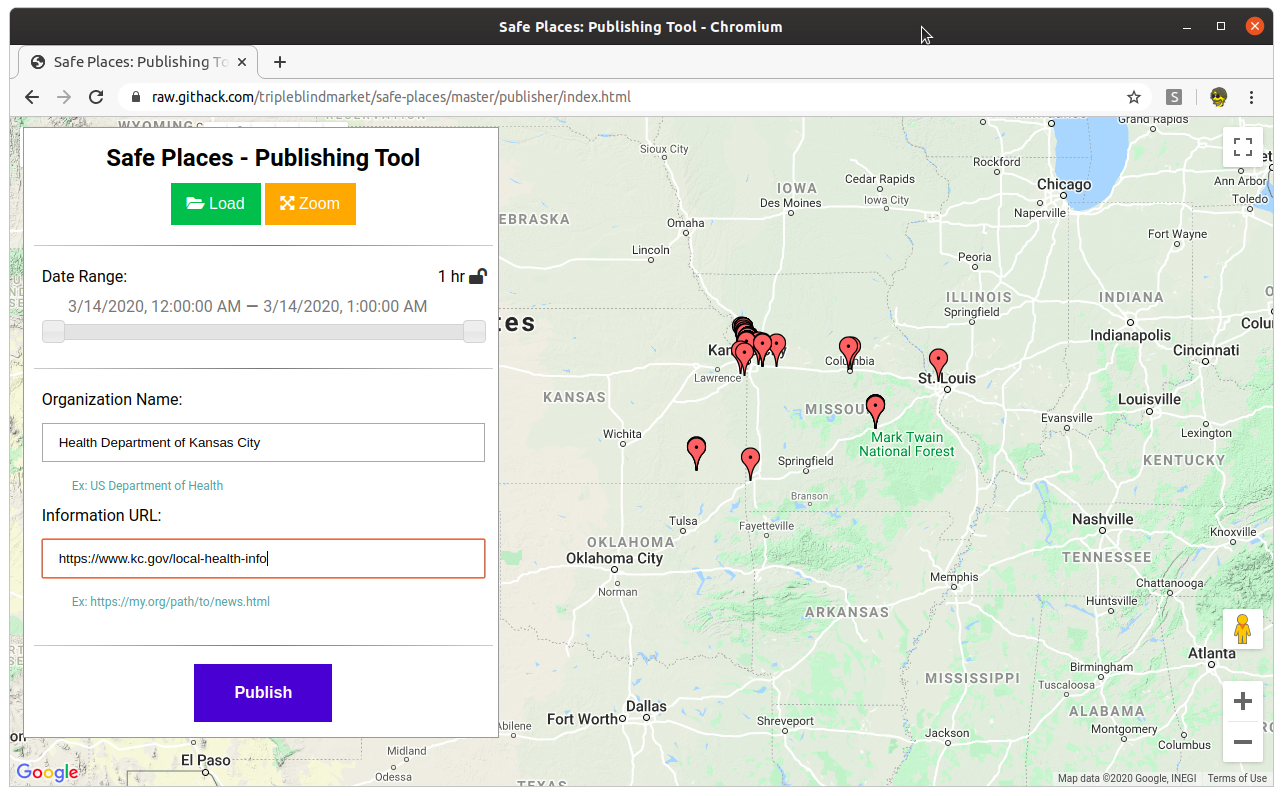Click the 1 hr duration label
The height and width of the screenshot is (796, 1283).
tap(451, 277)
